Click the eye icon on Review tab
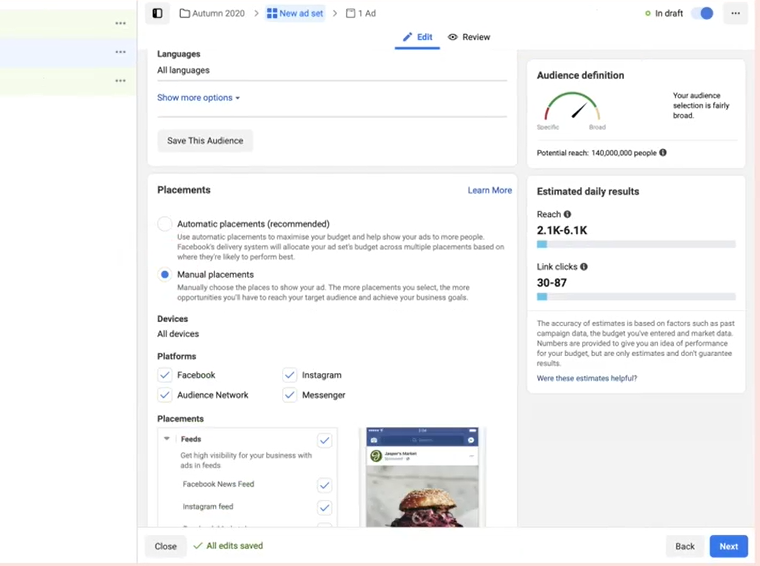Viewport: 760px width, 566px height. (x=452, y=37)
